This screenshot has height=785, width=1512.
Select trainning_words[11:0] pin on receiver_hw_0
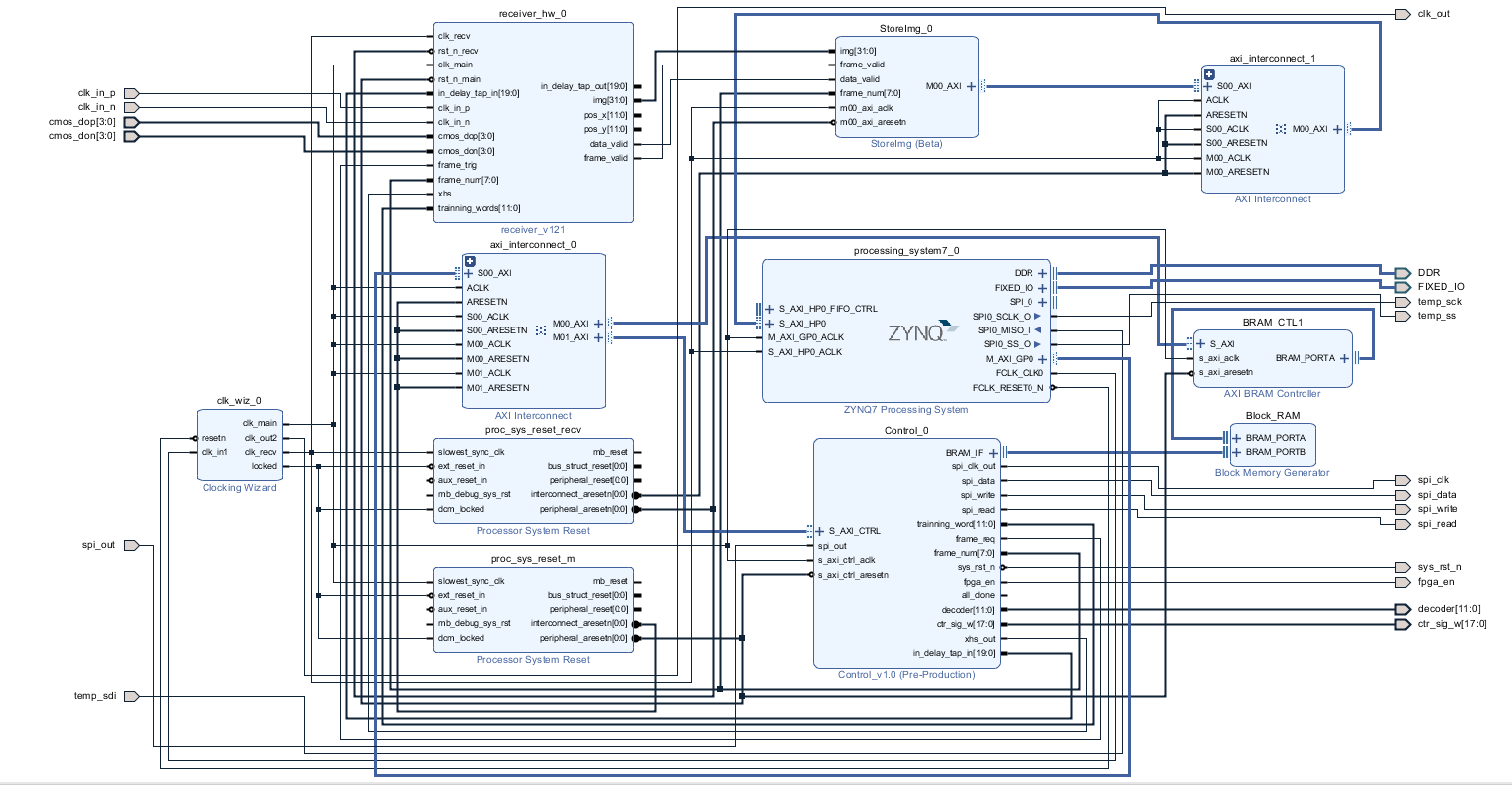(x=479, y=208)
